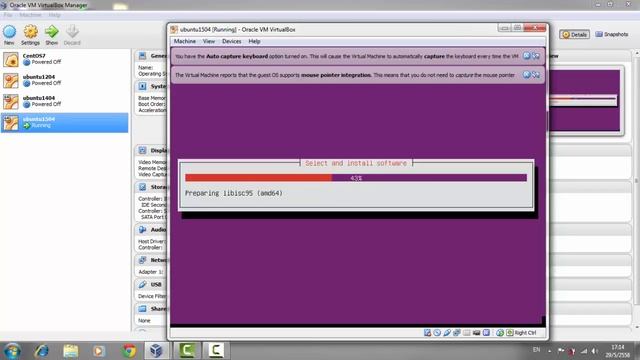Viewport: 640px width, 360px height.
Task: Click the General section icon in details
Action: 142,56
